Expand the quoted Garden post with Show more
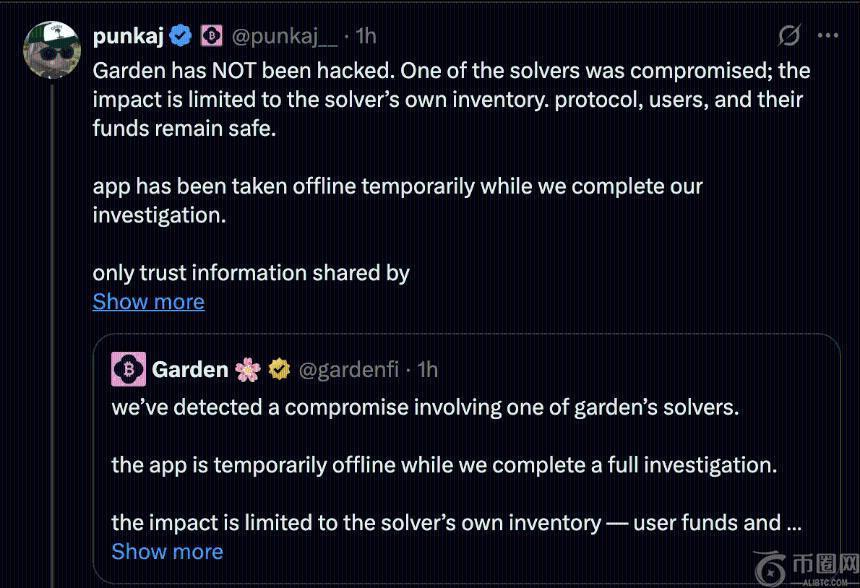The width and height of the screenshot is (860, 588). point(167,551)
